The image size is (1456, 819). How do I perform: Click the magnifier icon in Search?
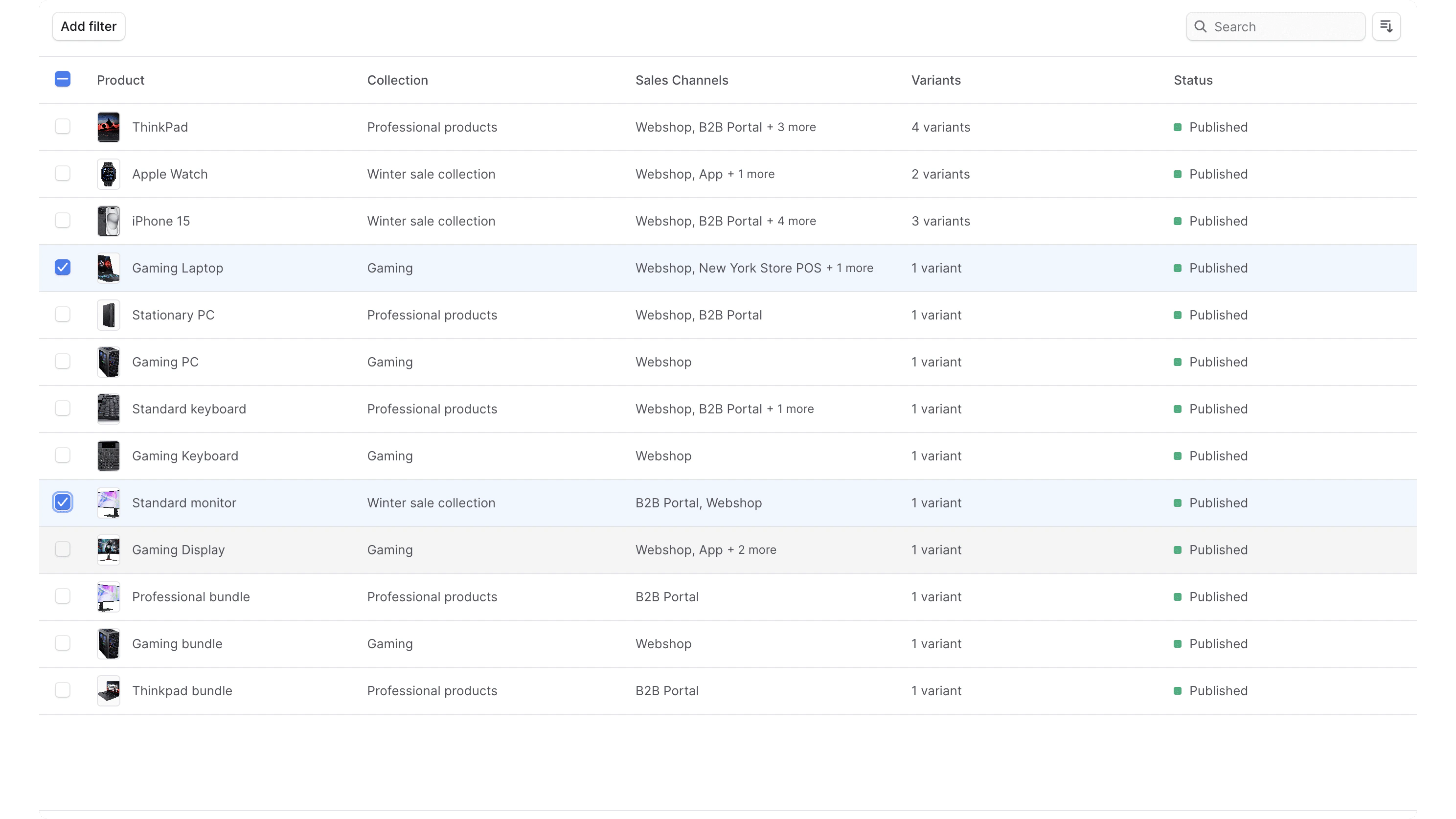(x=1201, y=26)
